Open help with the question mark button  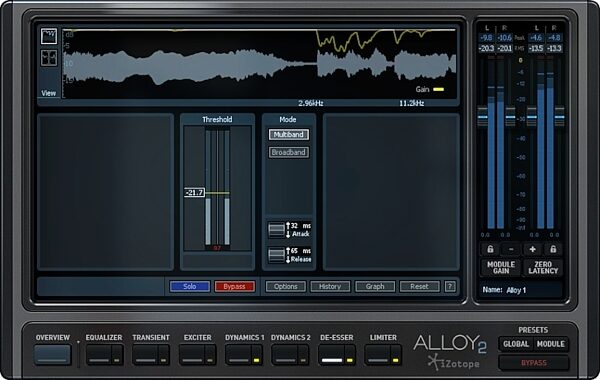[x=450, y=286]
